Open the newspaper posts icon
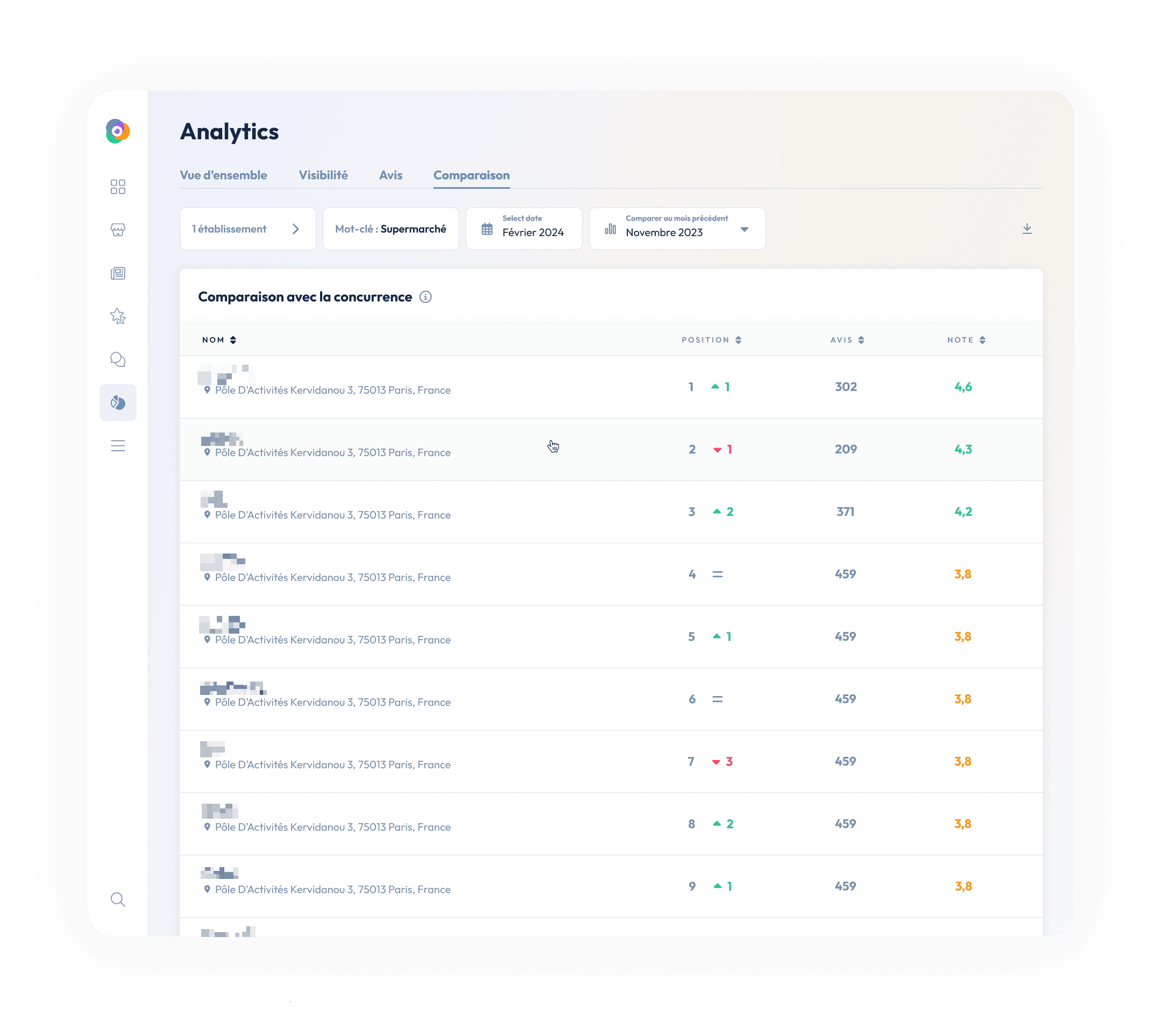Screen dimensions: 1162x1036 pos(118,273)
